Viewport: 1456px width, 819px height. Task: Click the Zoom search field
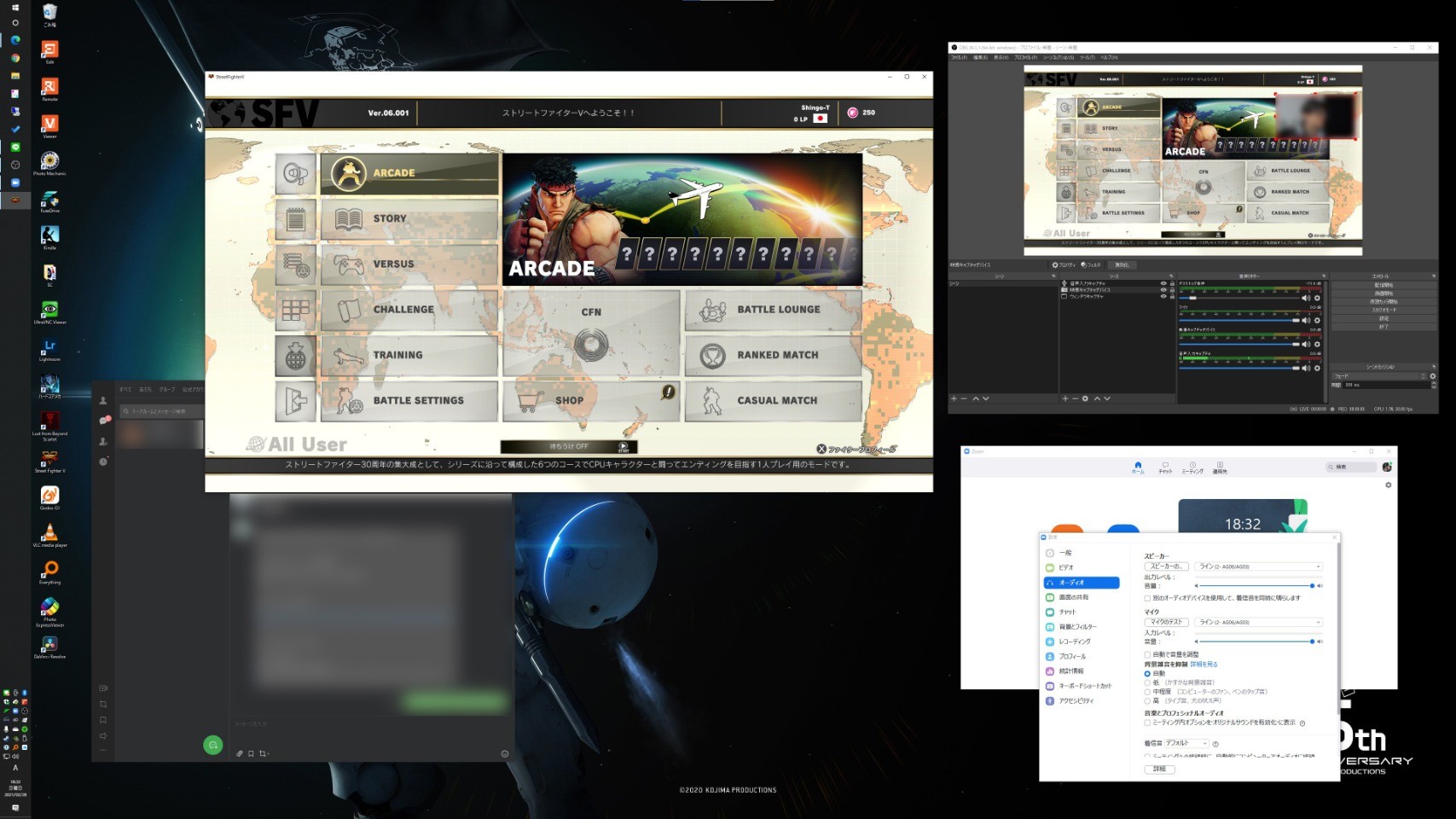click(1351, 467)
